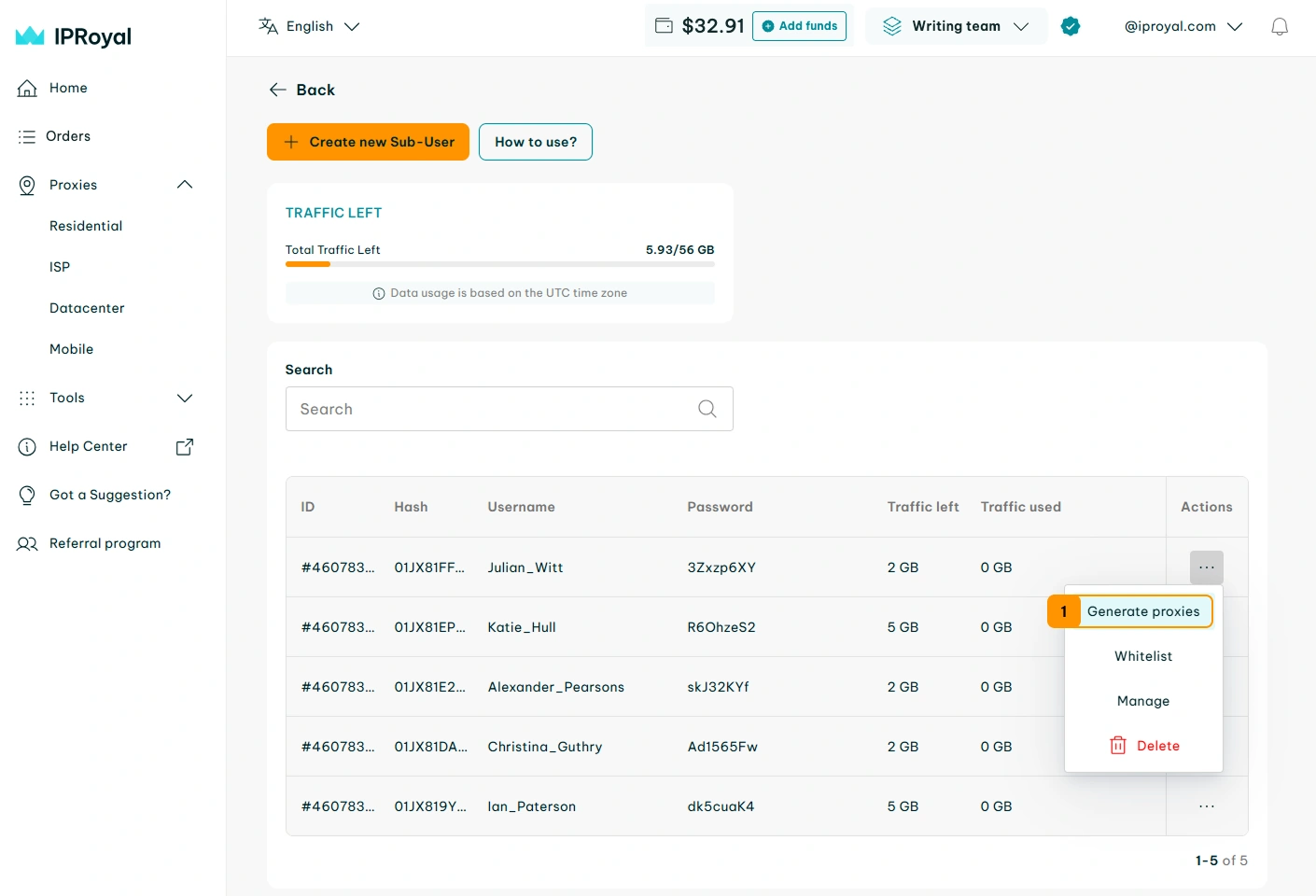Viewport: 1316px width, 896px height.
Task: Click username Katie_Hull
Action: [x=522, y=627]
